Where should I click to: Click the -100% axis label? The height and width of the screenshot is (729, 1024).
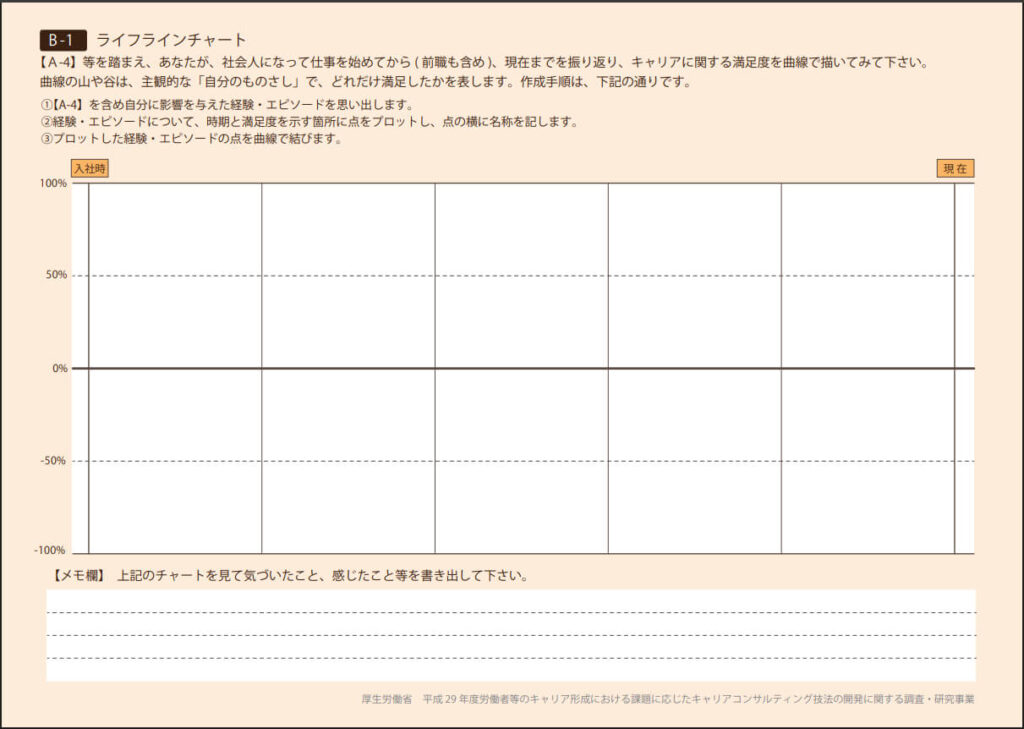coord(50,549)
